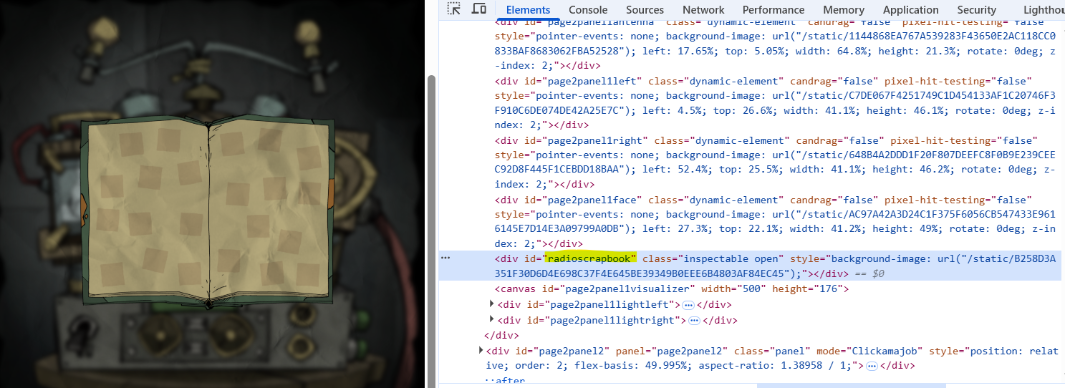Open the Performance tab
Image resolution: width=1065 pixels, height=388 pixels.
pos(773,10)
